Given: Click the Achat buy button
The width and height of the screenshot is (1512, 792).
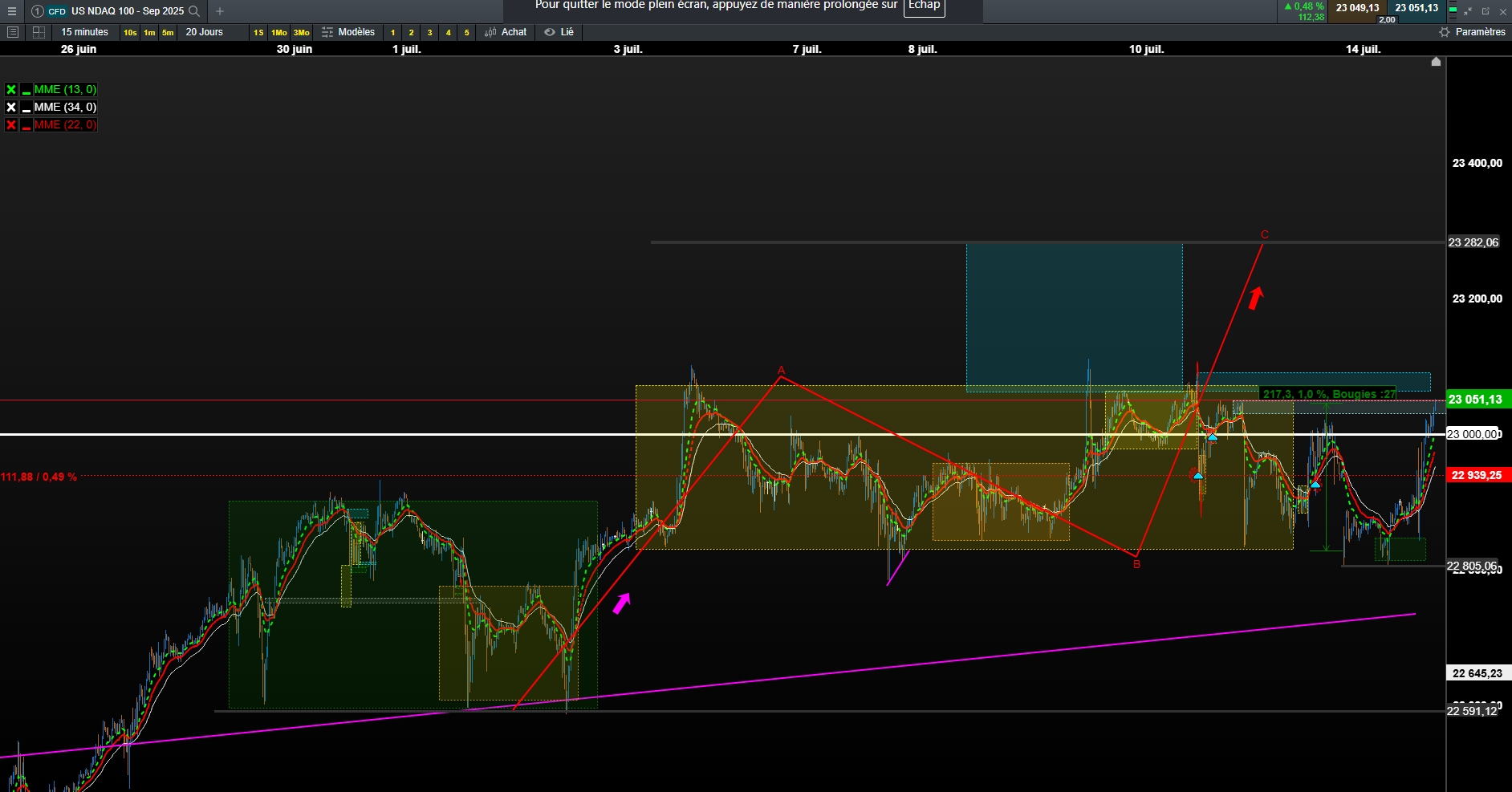Looking at the screenshot, I should 506,32.
